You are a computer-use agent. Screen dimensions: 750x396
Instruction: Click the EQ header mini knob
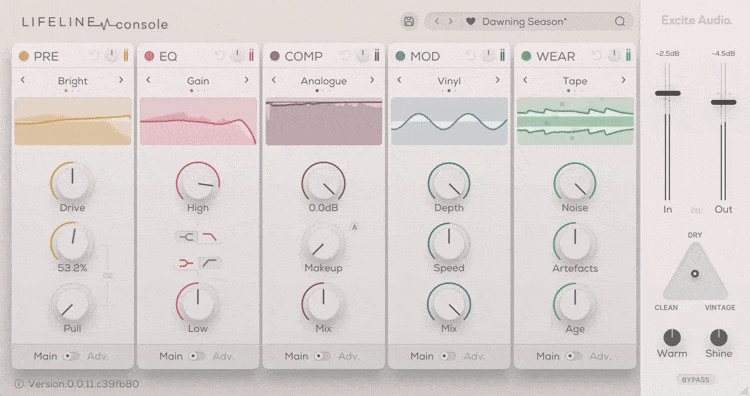point(237,56)
